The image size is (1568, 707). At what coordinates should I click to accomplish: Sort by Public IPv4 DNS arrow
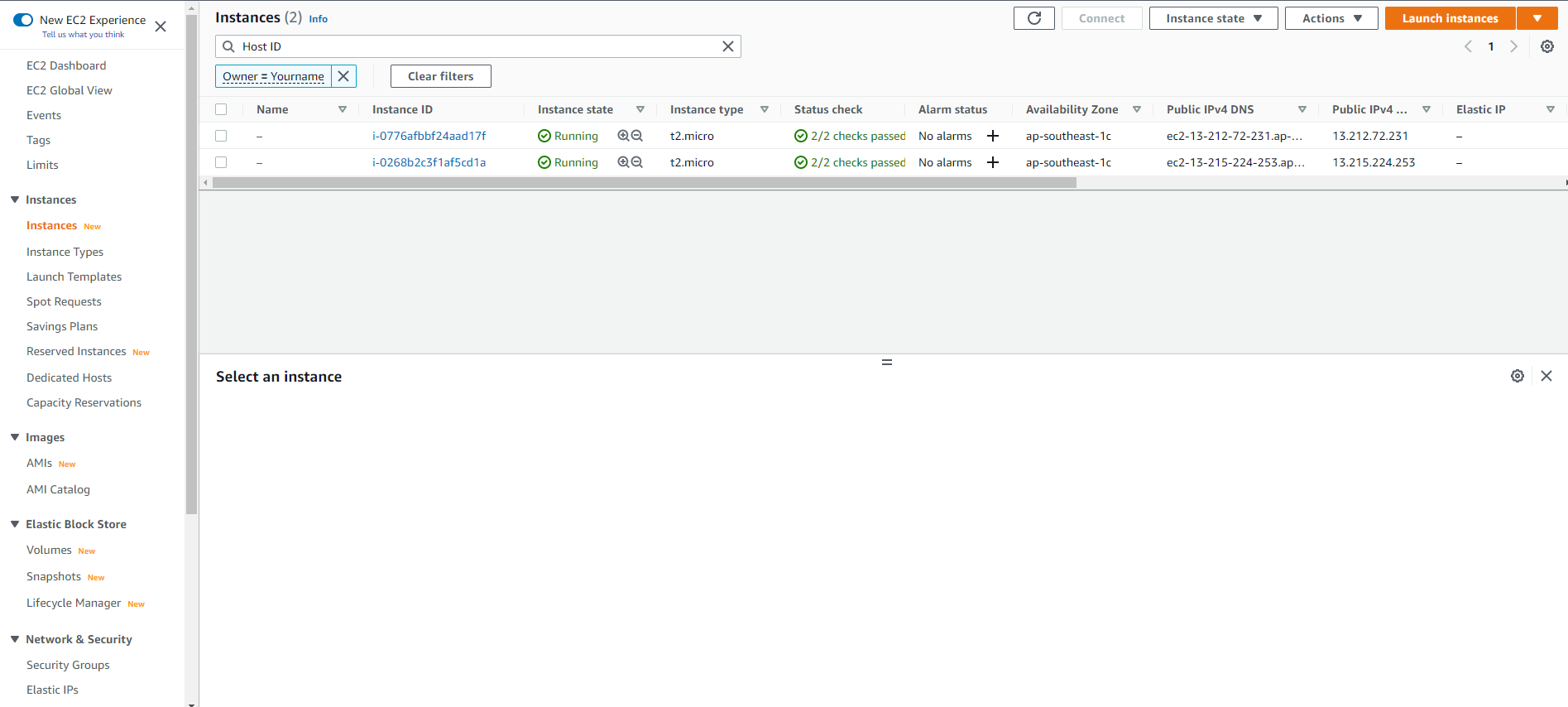(x=1302, y=109)
